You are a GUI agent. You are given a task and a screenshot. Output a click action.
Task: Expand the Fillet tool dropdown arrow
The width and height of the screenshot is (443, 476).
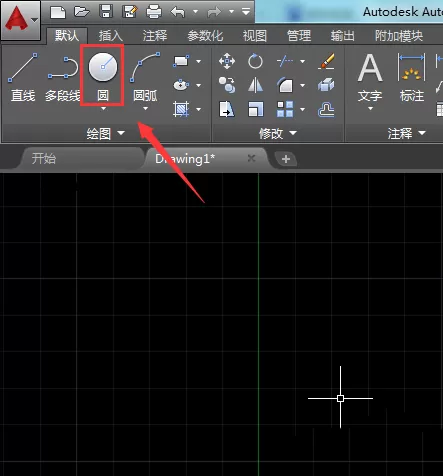[x=303, y=85]
